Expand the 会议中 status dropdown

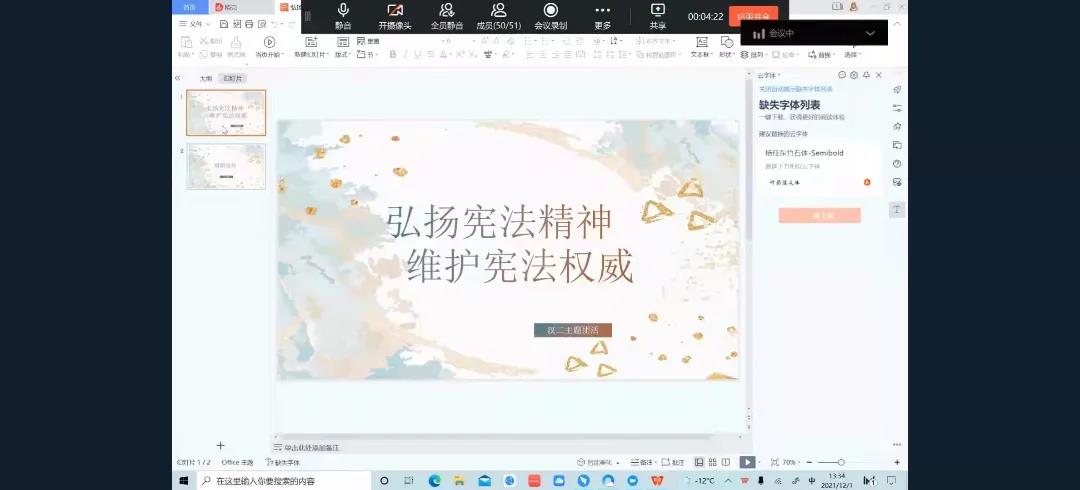pyautogui.click(x=870, y=33)
